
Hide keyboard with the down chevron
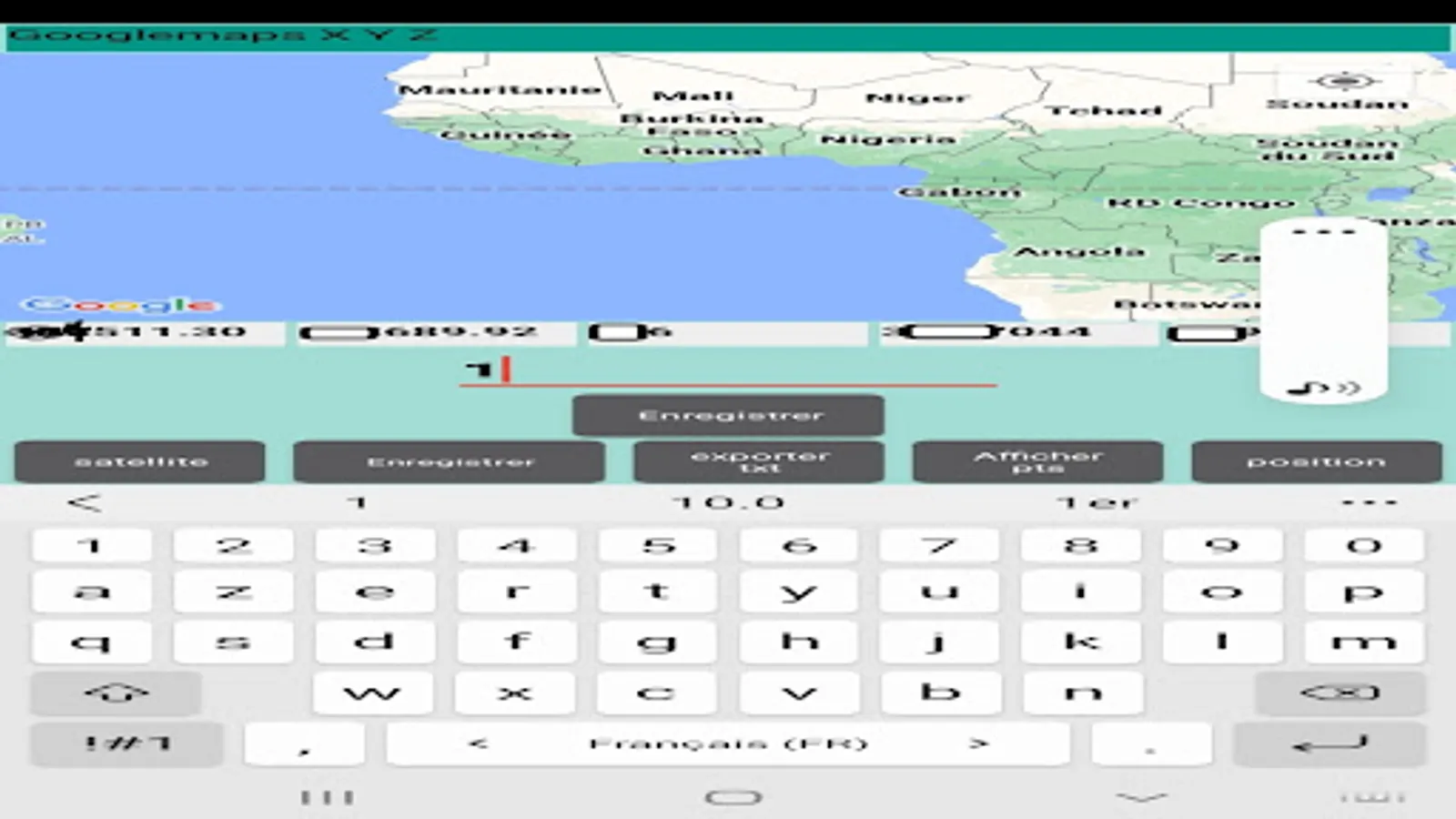coord(1141,798)
